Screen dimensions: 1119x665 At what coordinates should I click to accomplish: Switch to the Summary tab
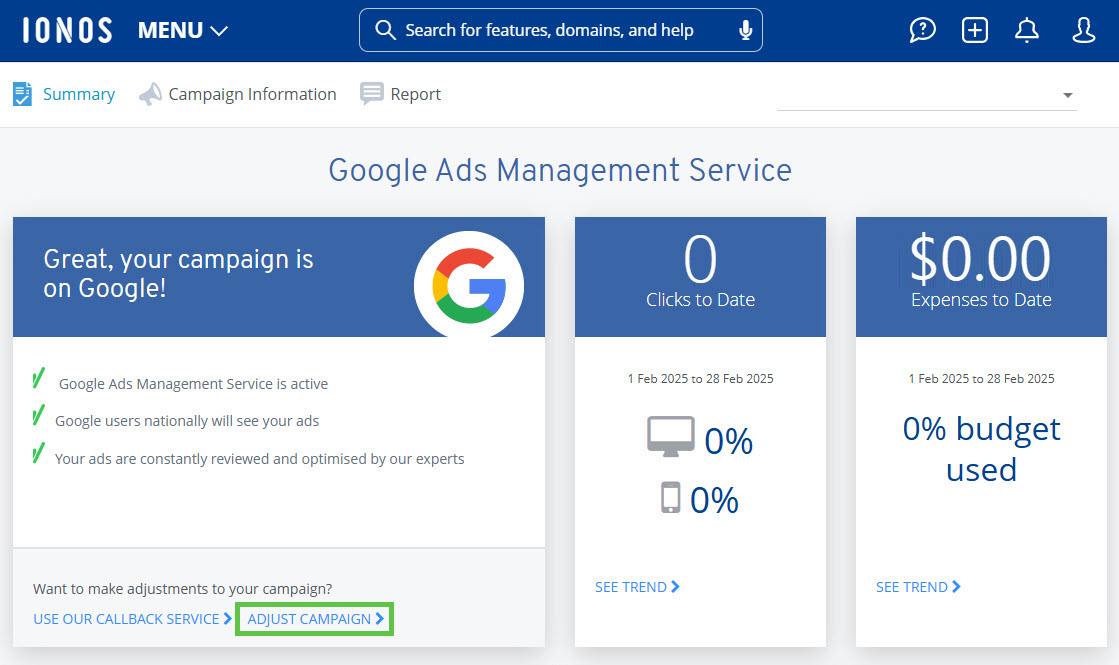(79, 93)
